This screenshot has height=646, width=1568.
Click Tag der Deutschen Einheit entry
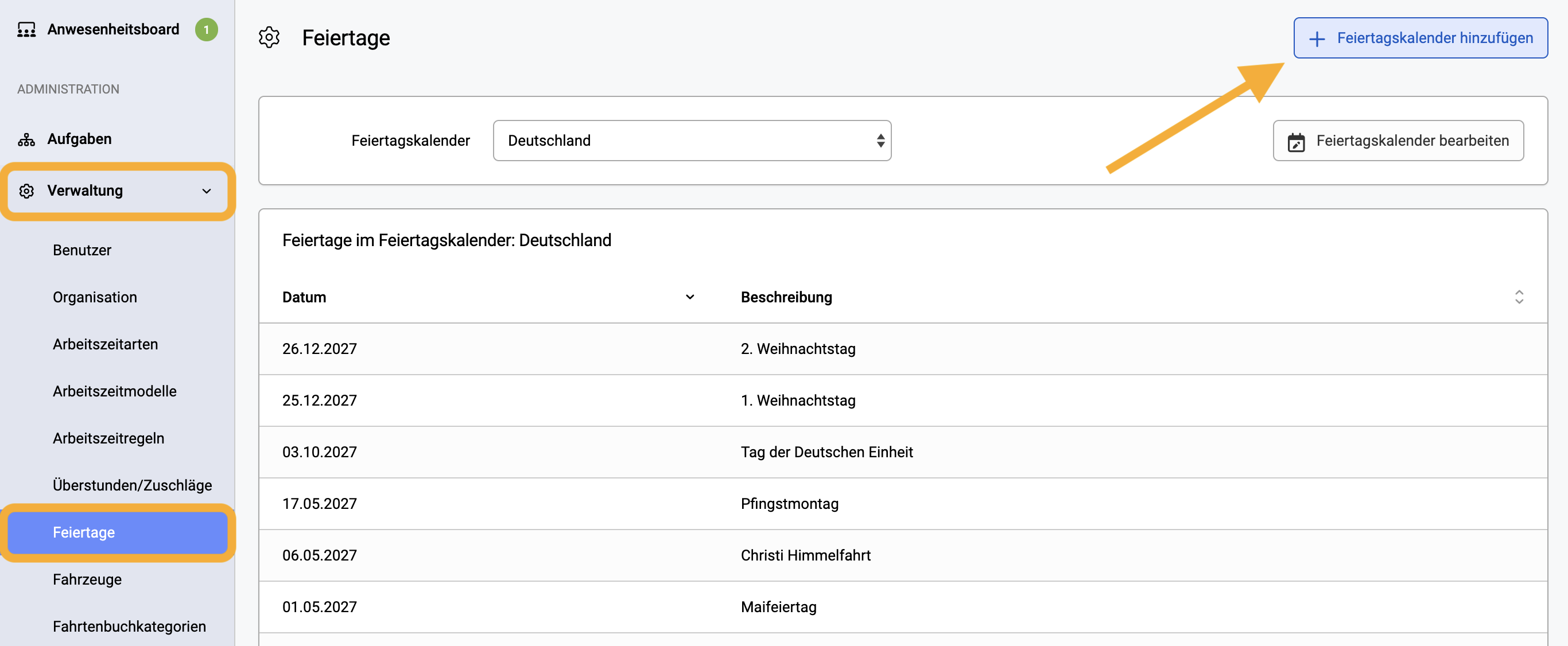click(826, 452)
